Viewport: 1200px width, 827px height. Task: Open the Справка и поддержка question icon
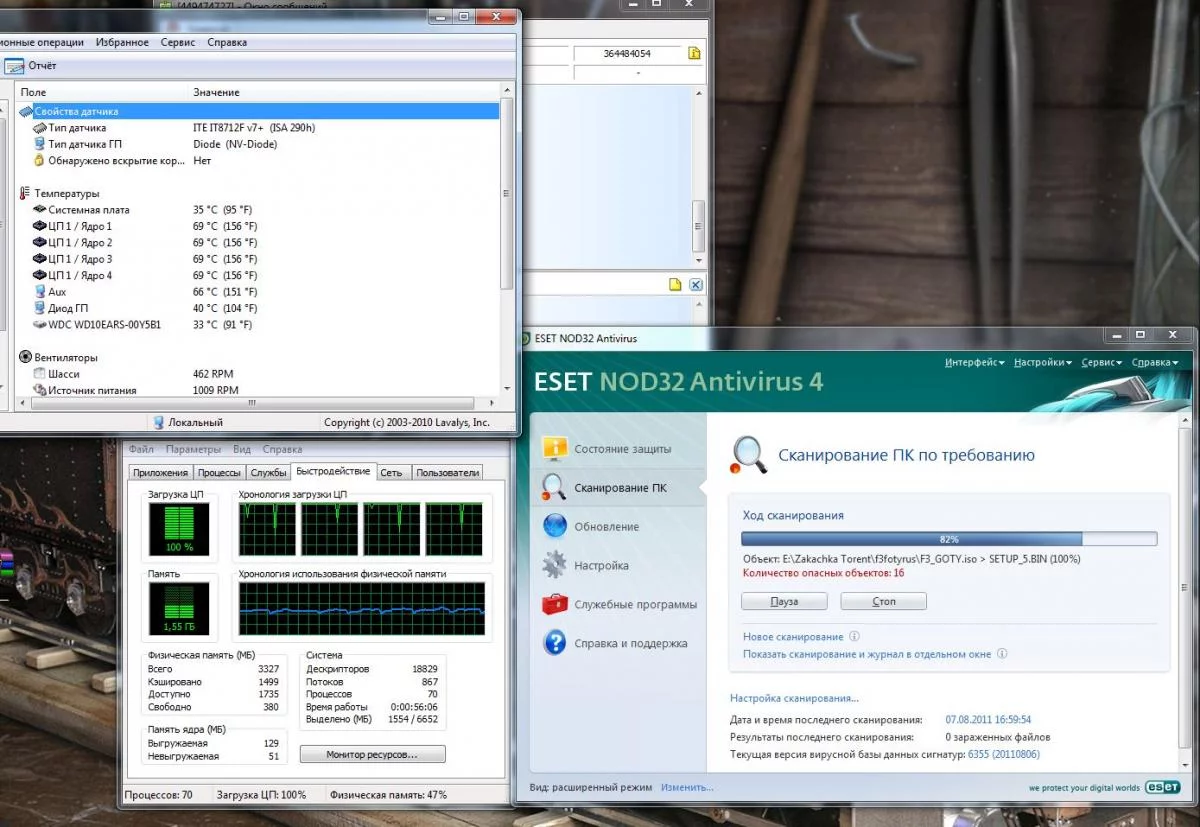554,643
